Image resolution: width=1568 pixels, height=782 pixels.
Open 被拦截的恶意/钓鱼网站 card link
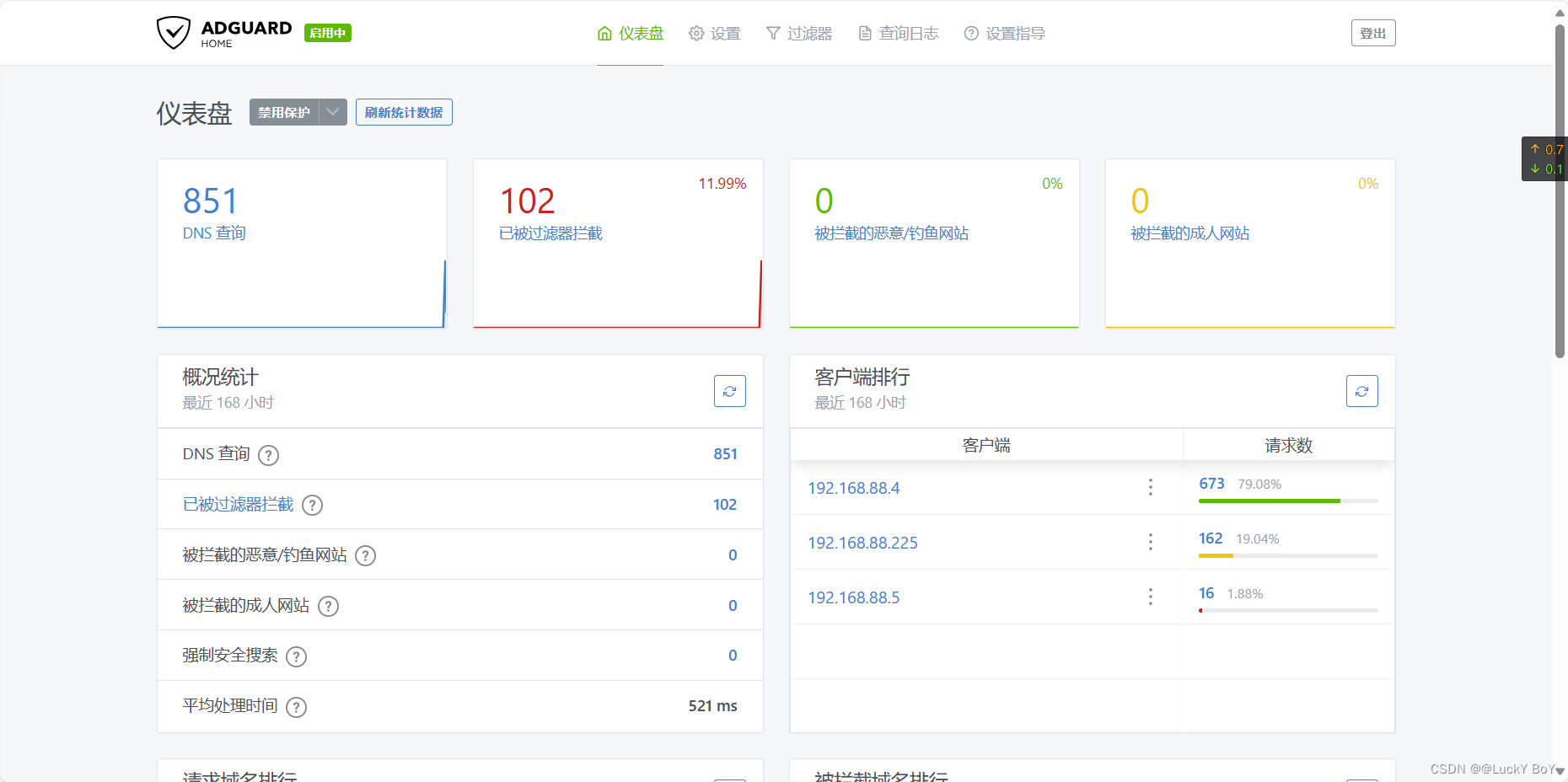pos(891,233)
